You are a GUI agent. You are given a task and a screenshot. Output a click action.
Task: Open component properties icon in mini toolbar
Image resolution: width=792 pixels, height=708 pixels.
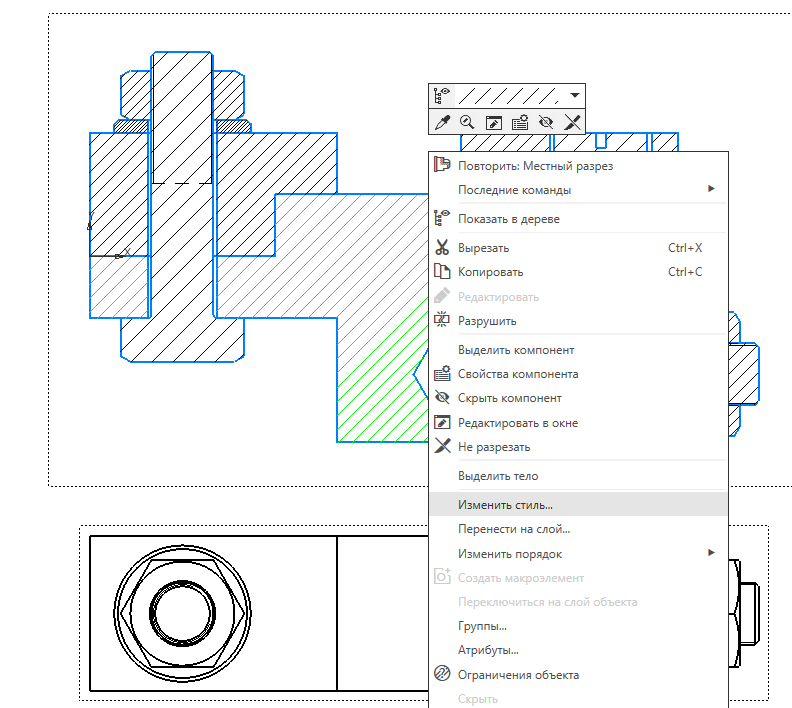(520, 122)
